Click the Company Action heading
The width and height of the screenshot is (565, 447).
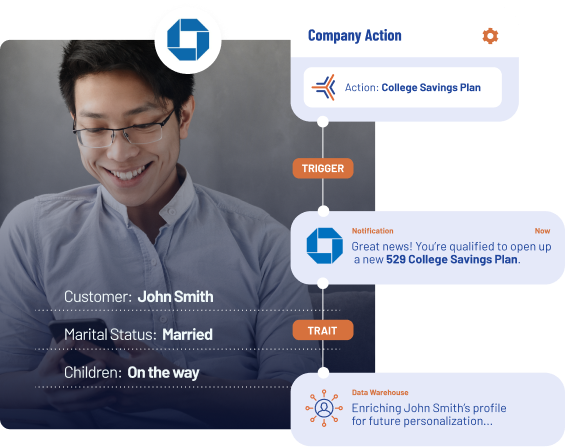(x=355, y=36)
